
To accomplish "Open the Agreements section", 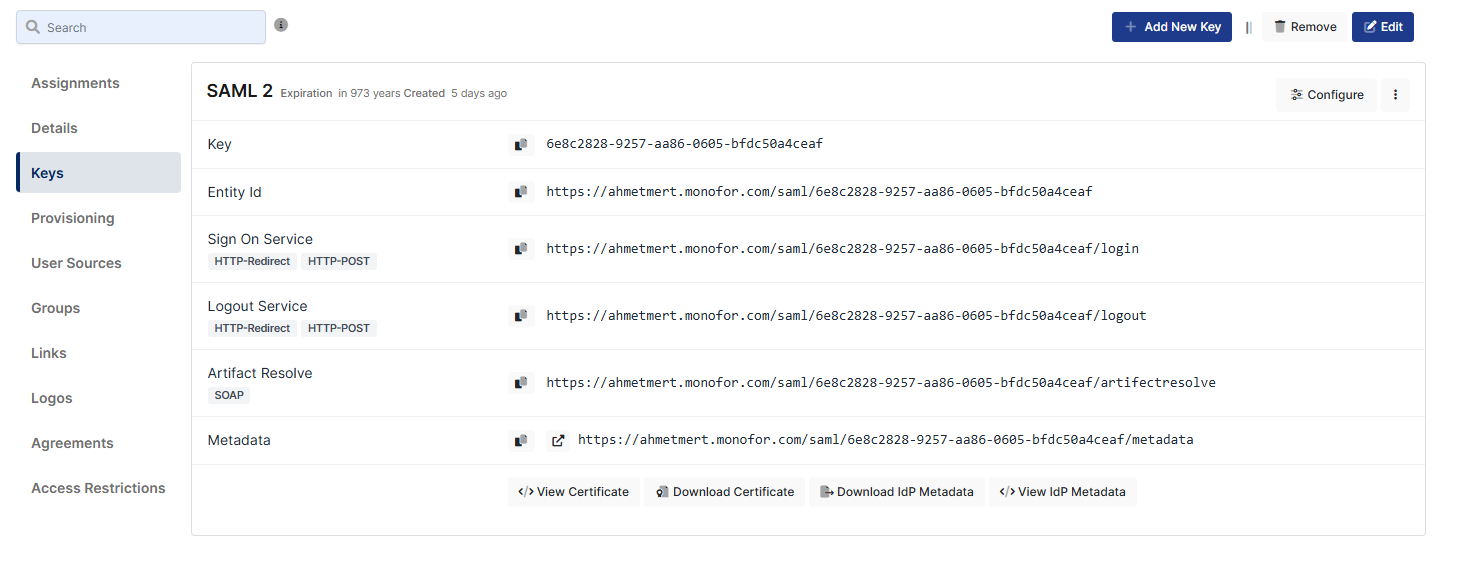I will pyautogui.click(x=98, y=443).
